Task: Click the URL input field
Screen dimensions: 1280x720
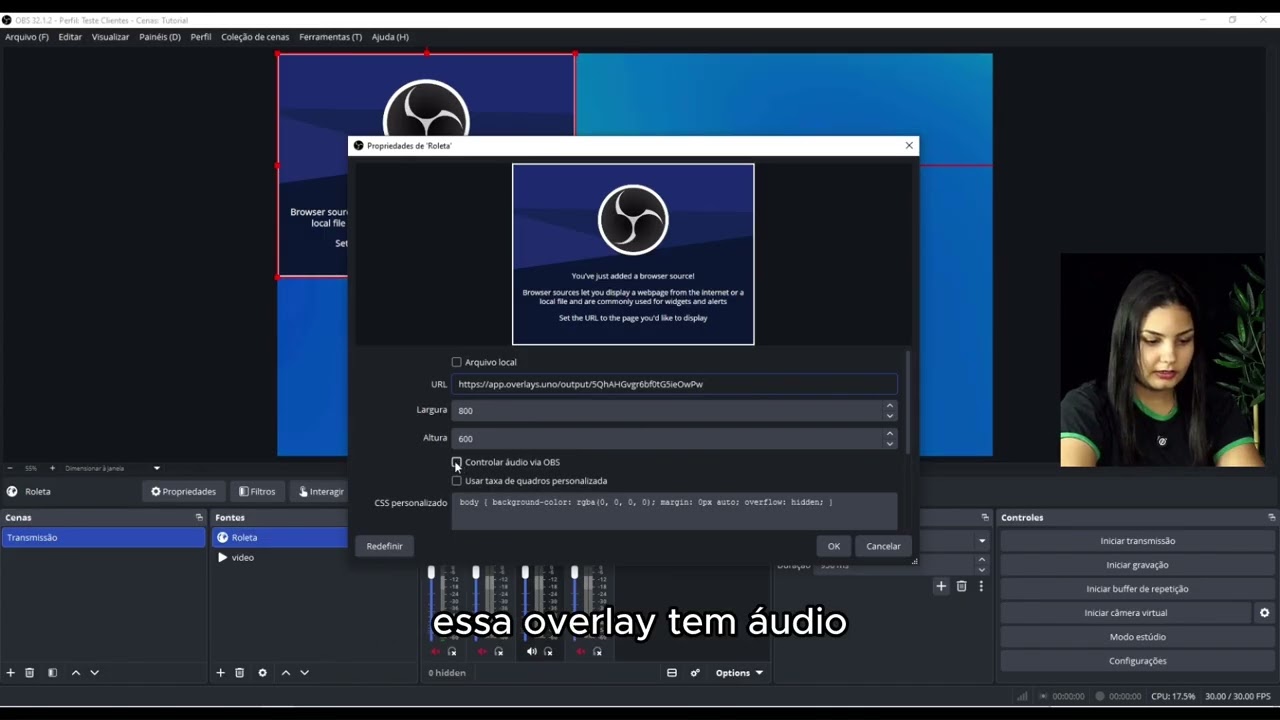Action: pyautogui.click(x=674, y=384)
